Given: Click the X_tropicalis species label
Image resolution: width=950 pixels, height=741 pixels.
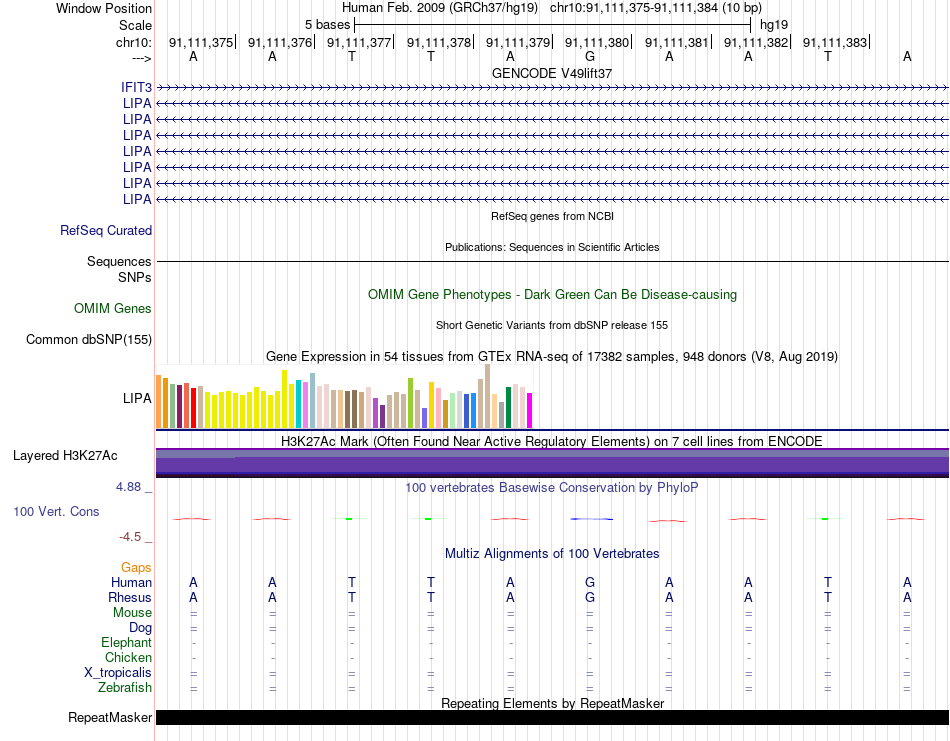Looking at the screenshot, I should point(118,673).
